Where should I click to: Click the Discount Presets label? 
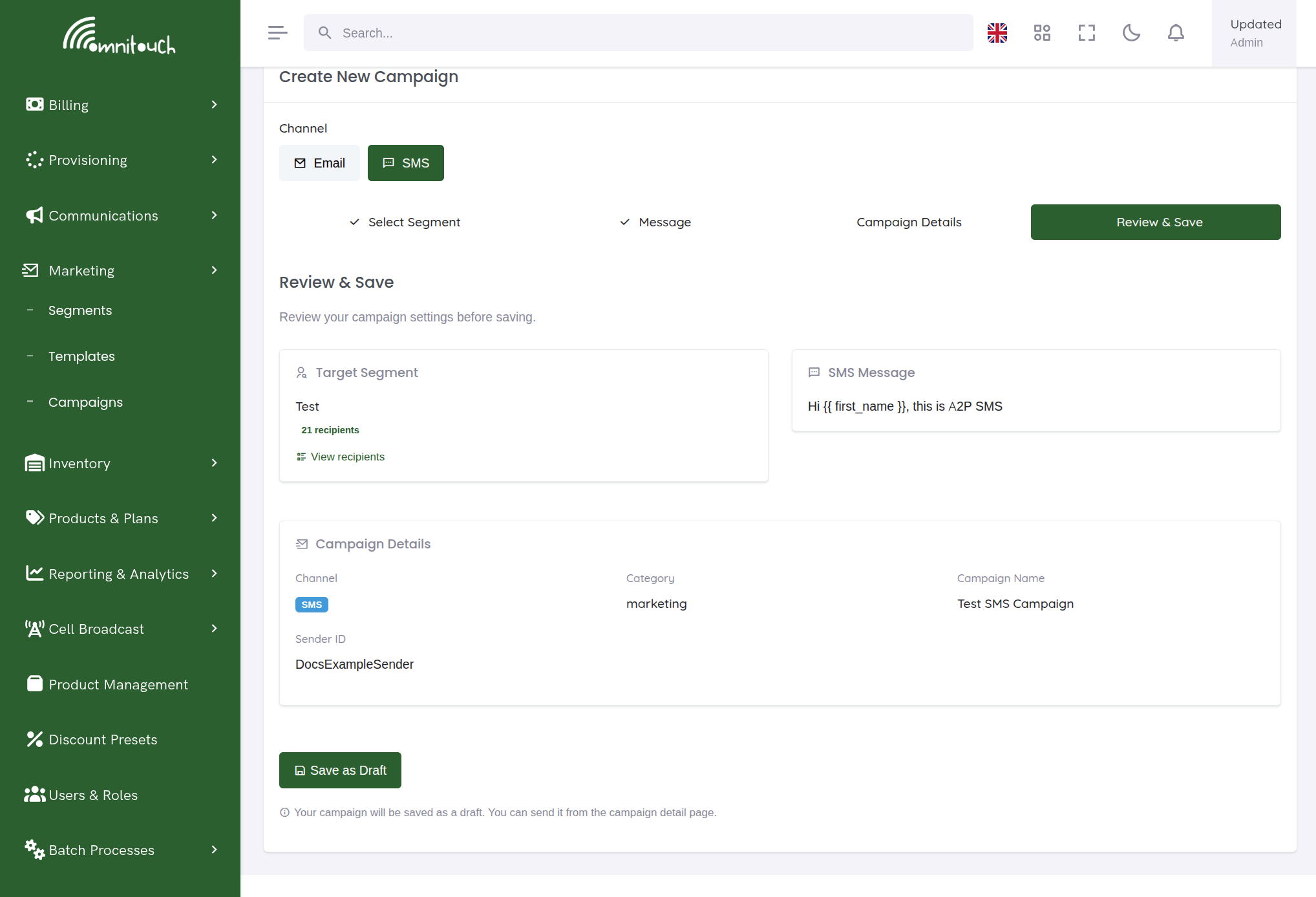pyautogui.click(x=103, y=739)
